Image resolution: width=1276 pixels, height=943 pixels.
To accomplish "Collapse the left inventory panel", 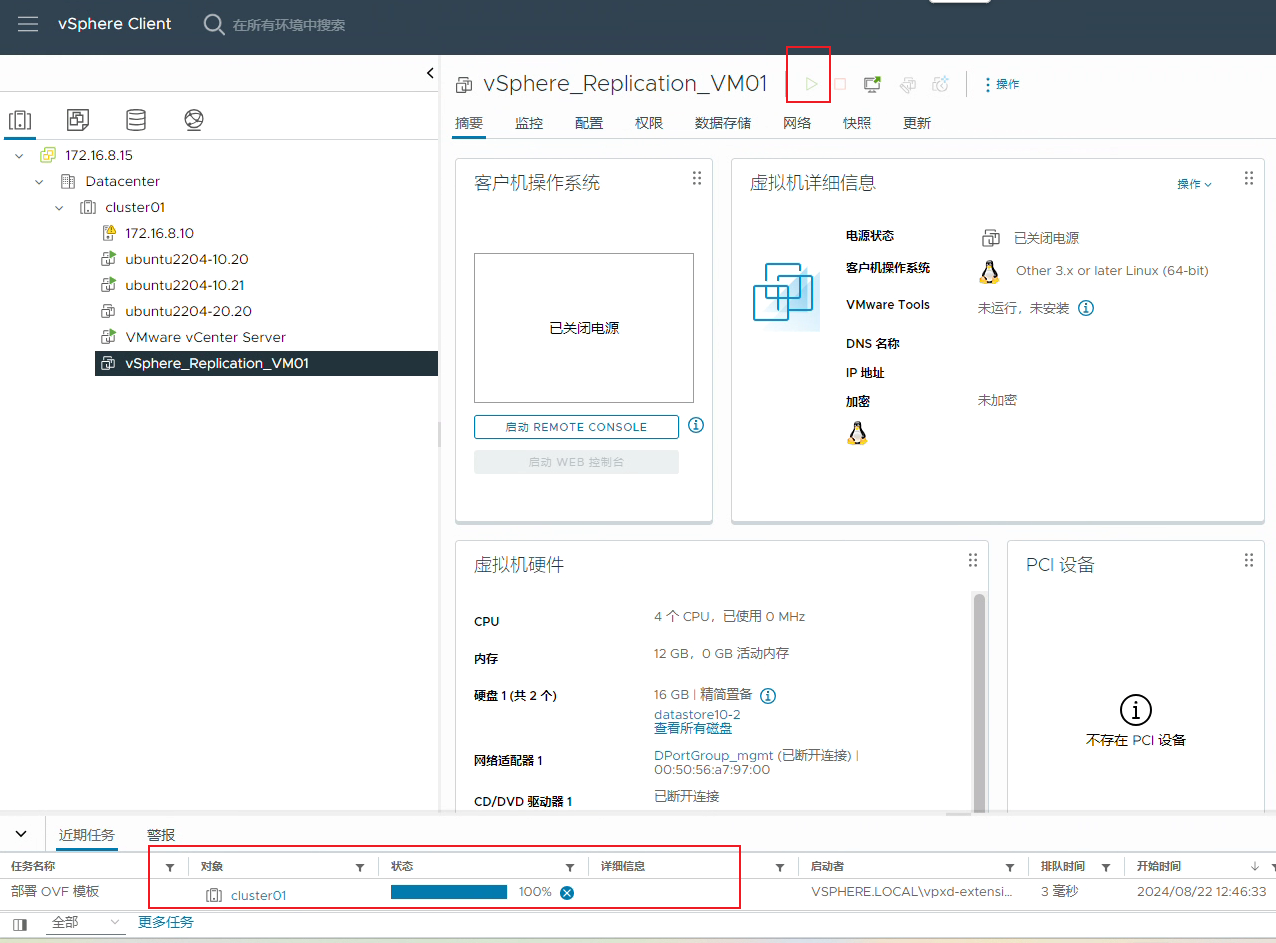I will click(x=430, y=73).
